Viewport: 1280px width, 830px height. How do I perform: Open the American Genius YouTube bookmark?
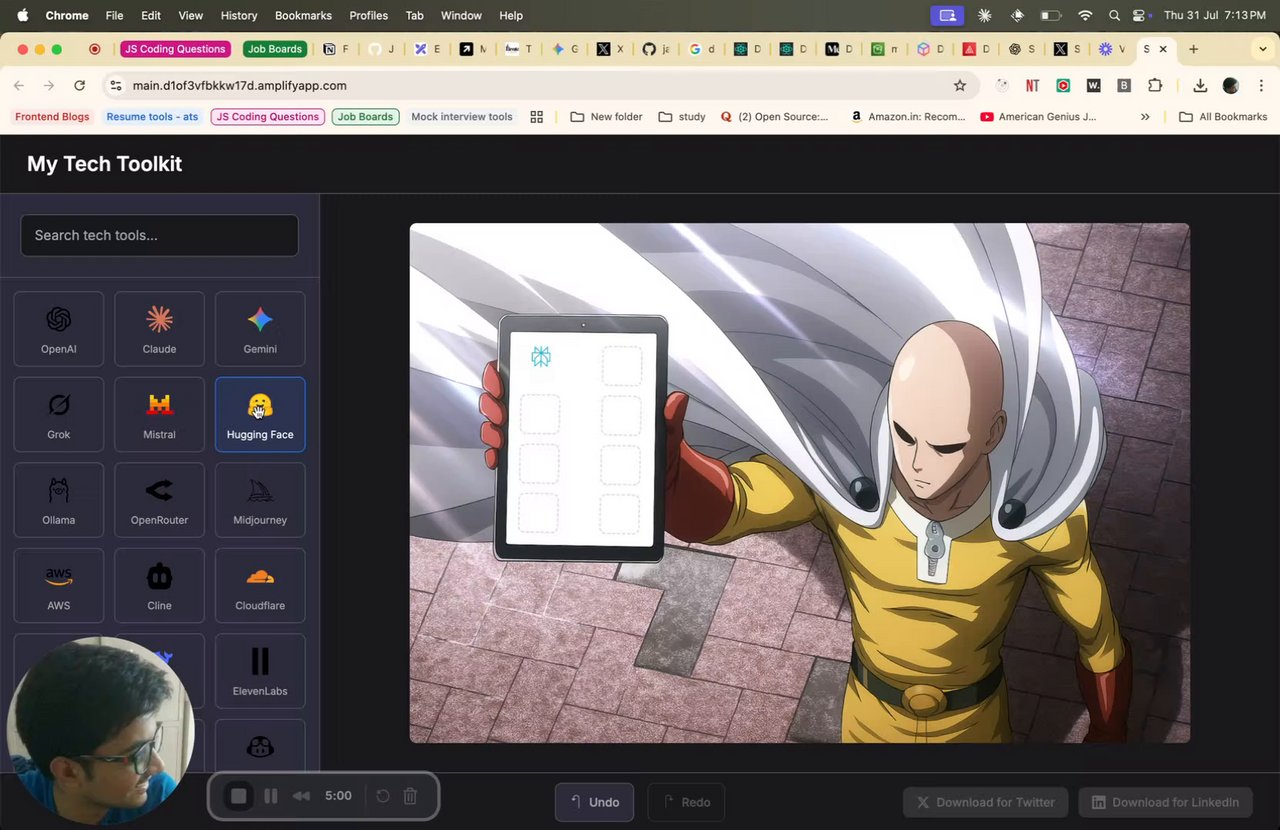(x=1038, y=117)
